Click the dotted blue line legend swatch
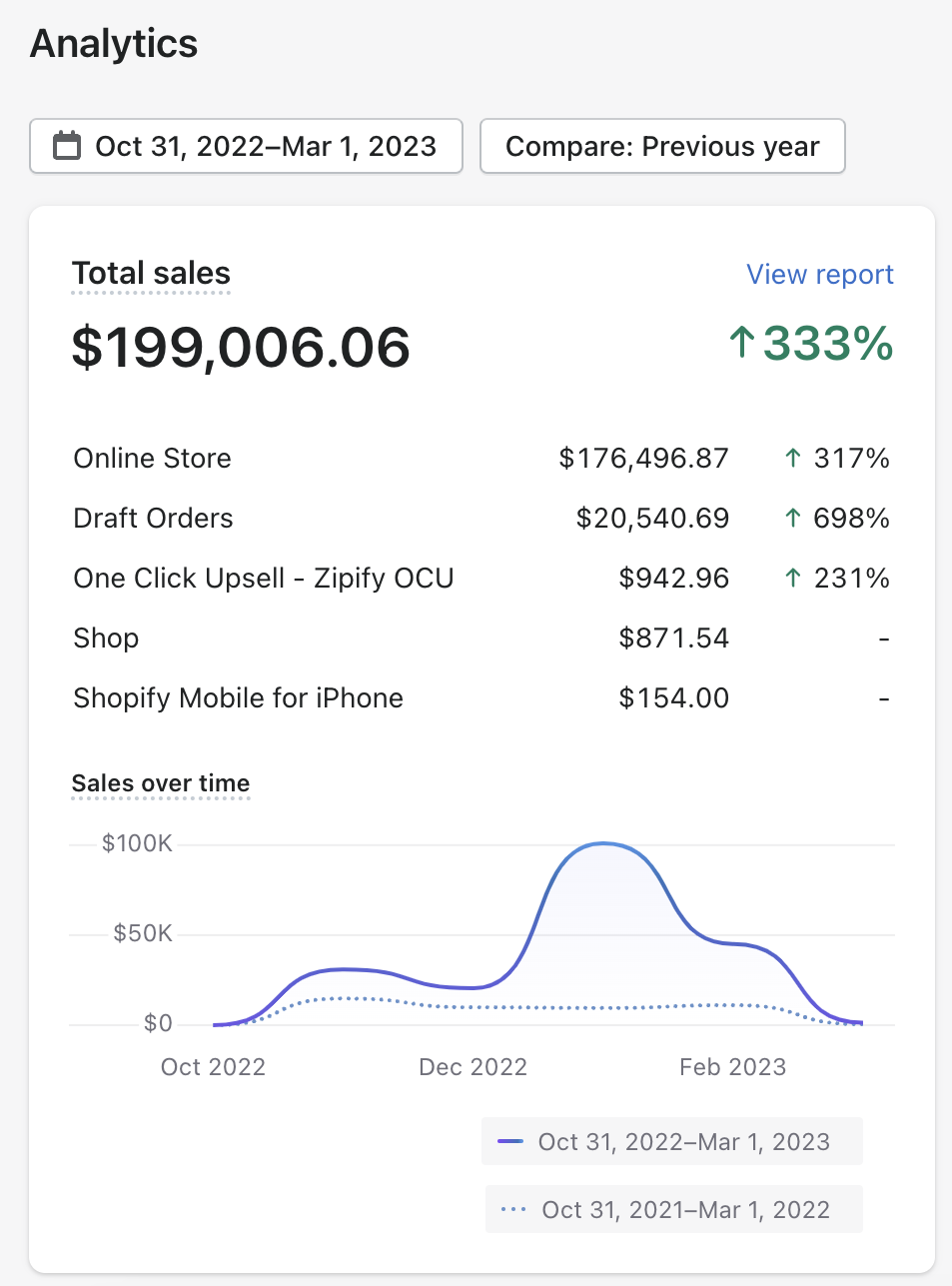 click(x=513, y=1210)
